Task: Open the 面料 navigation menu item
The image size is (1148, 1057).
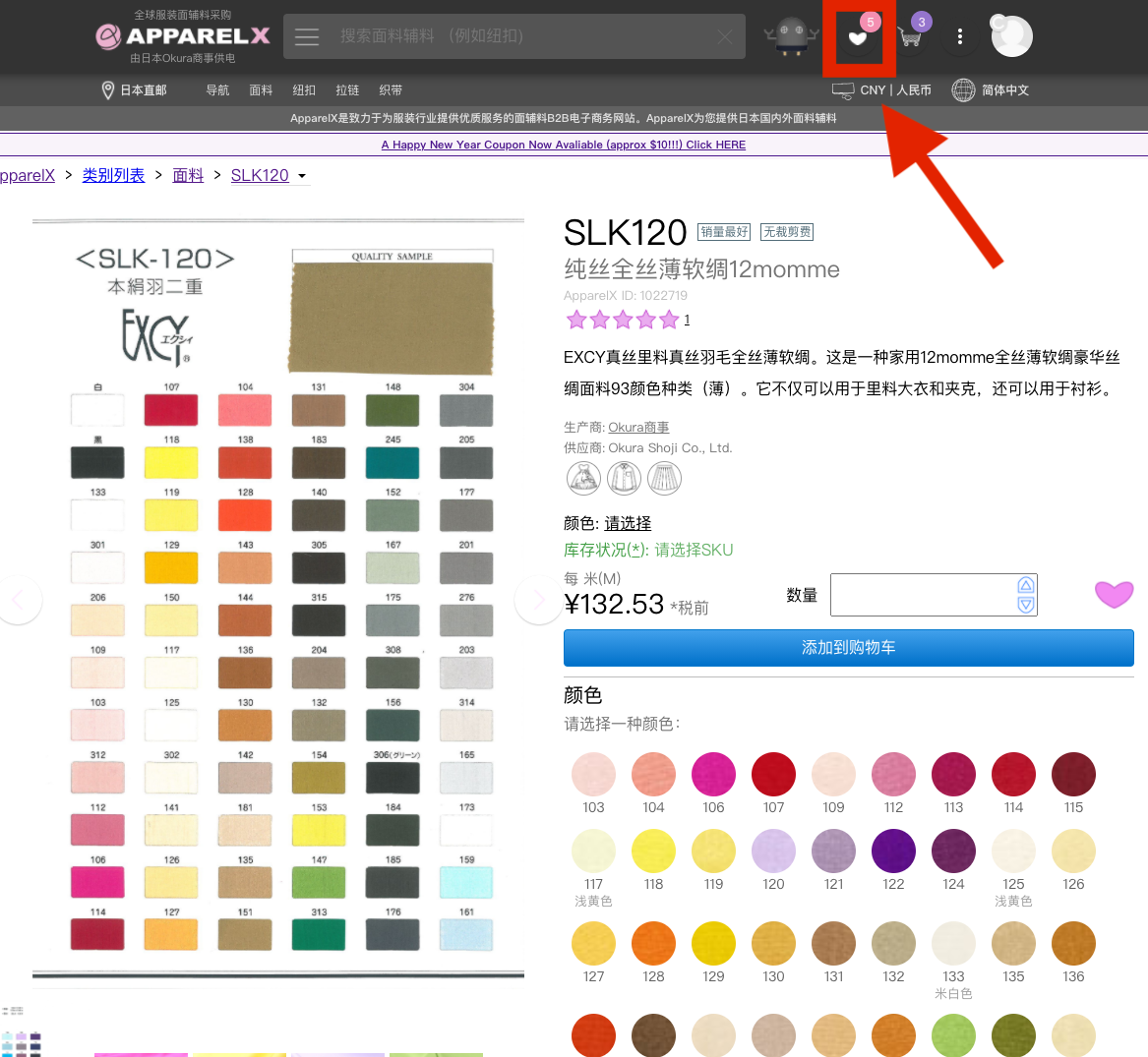Action: coord(261,90)
